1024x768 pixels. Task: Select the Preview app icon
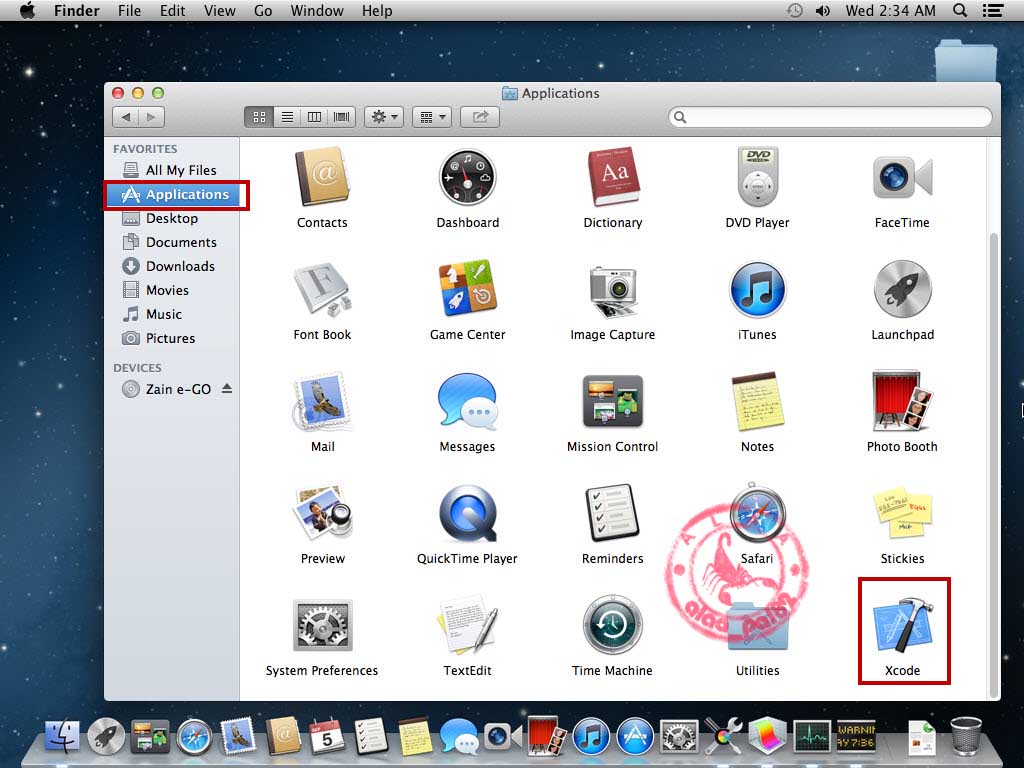tap(322, 513)
